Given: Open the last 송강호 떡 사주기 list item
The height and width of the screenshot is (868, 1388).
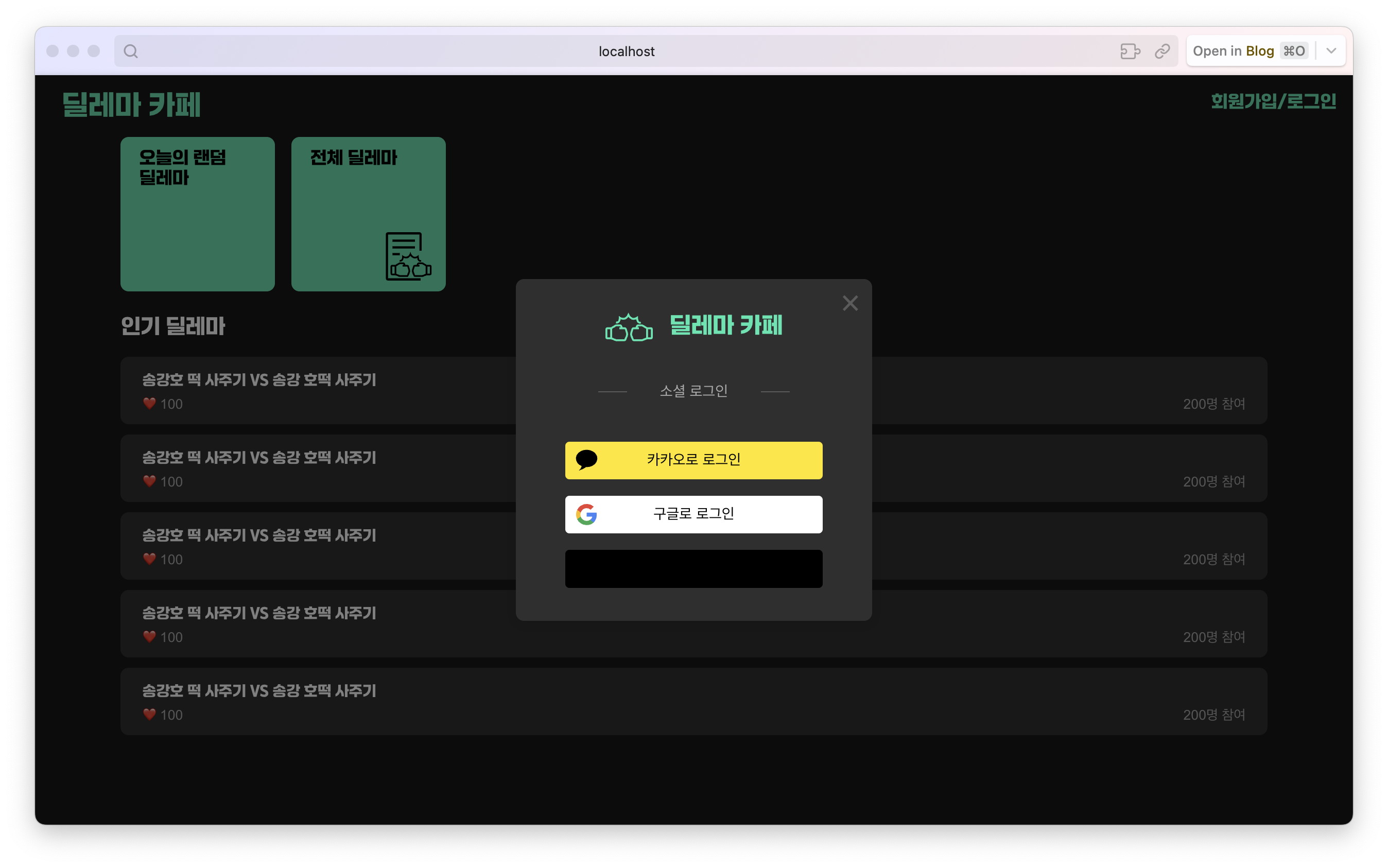Looking at the screenshot, I should click(x=693, y=701).
